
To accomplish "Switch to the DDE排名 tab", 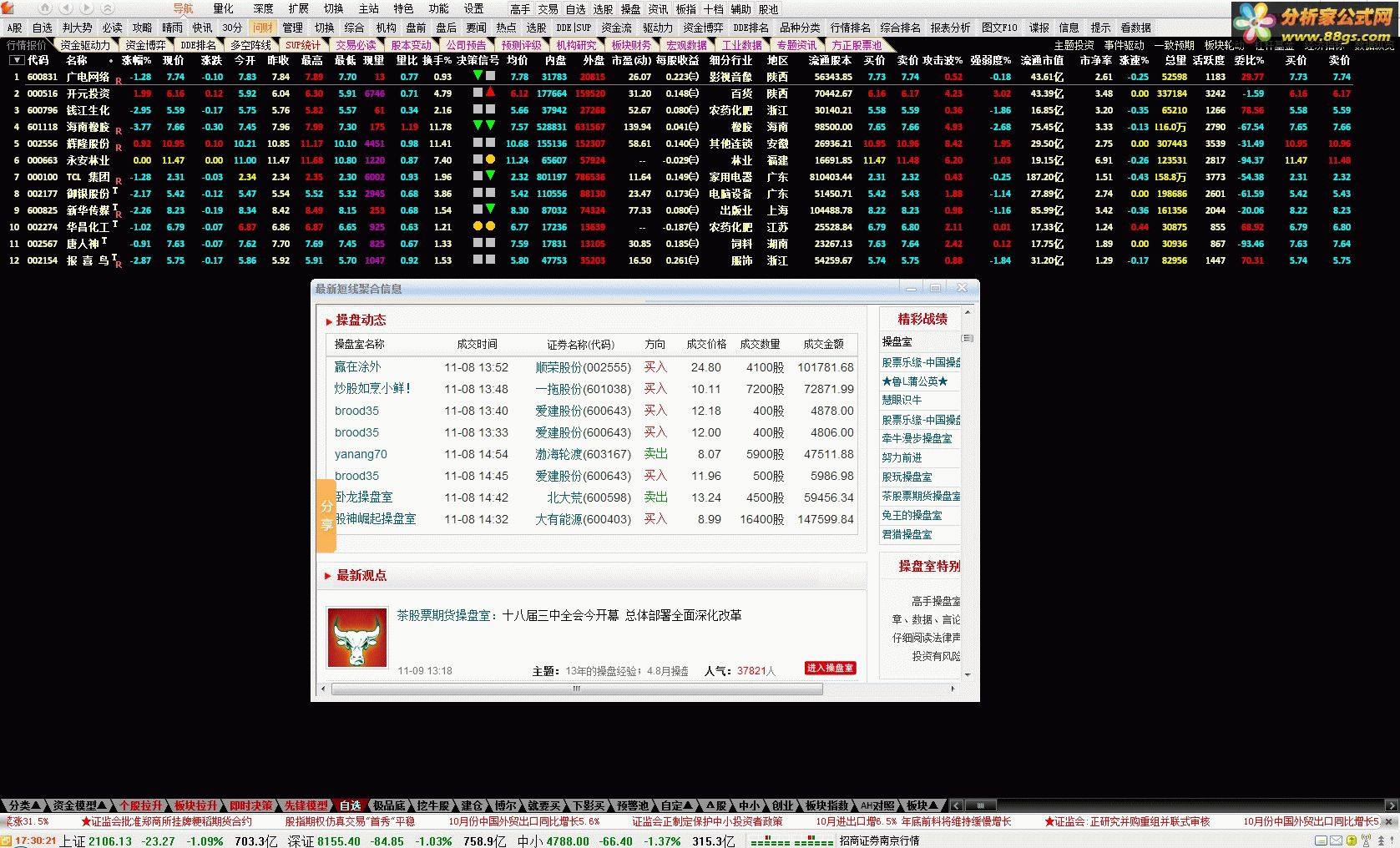I will 198,45.
